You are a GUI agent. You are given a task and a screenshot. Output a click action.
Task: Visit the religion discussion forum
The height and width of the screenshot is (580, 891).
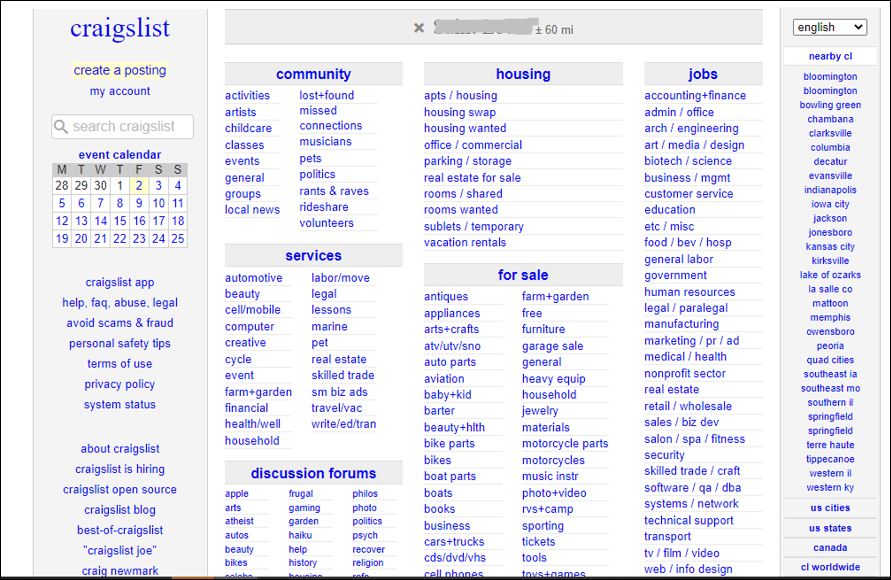[x=368, y=563]
